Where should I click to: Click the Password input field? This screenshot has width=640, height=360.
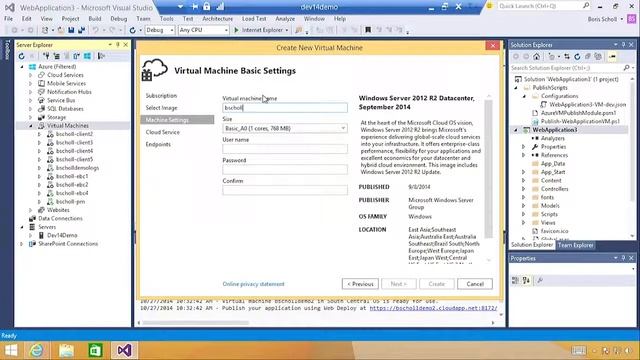(285, 169)
